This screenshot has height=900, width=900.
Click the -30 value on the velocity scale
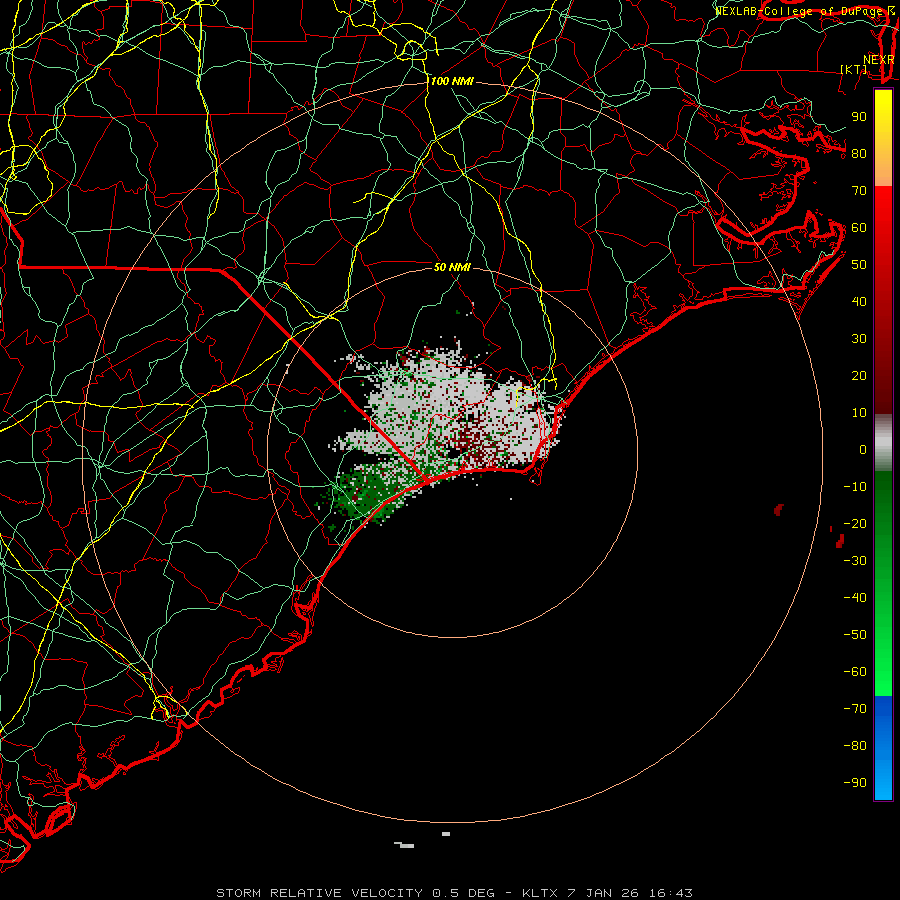pos(855,561)
